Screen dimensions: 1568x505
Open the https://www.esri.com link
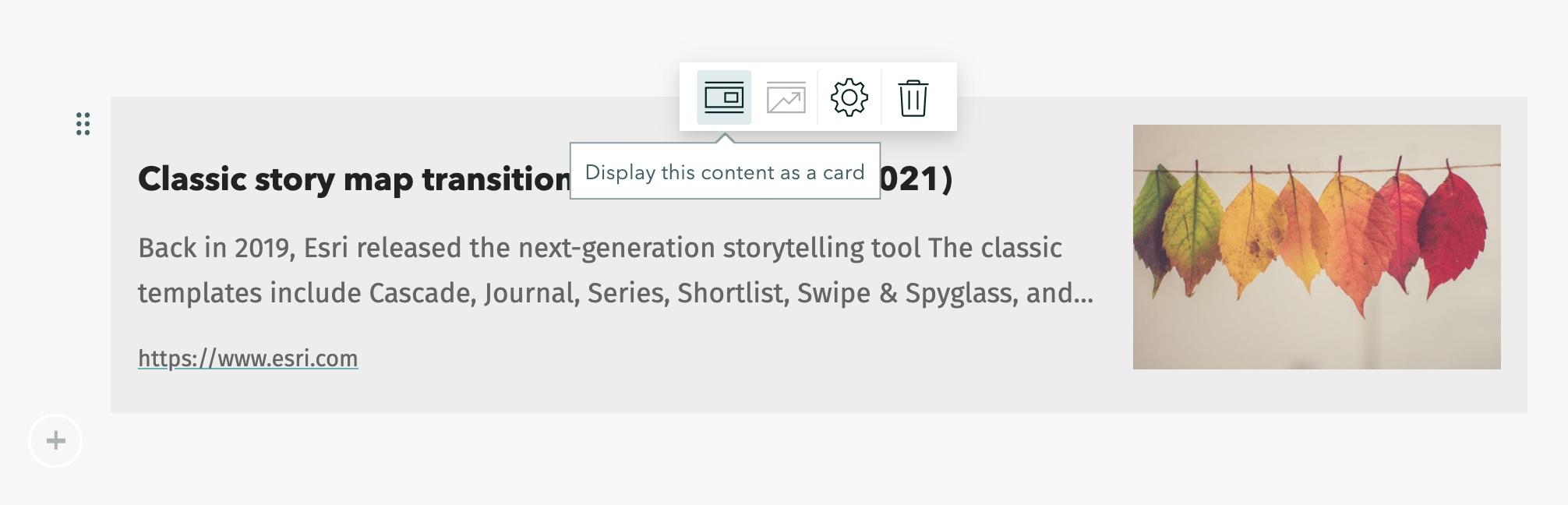(x=248, y=358)
